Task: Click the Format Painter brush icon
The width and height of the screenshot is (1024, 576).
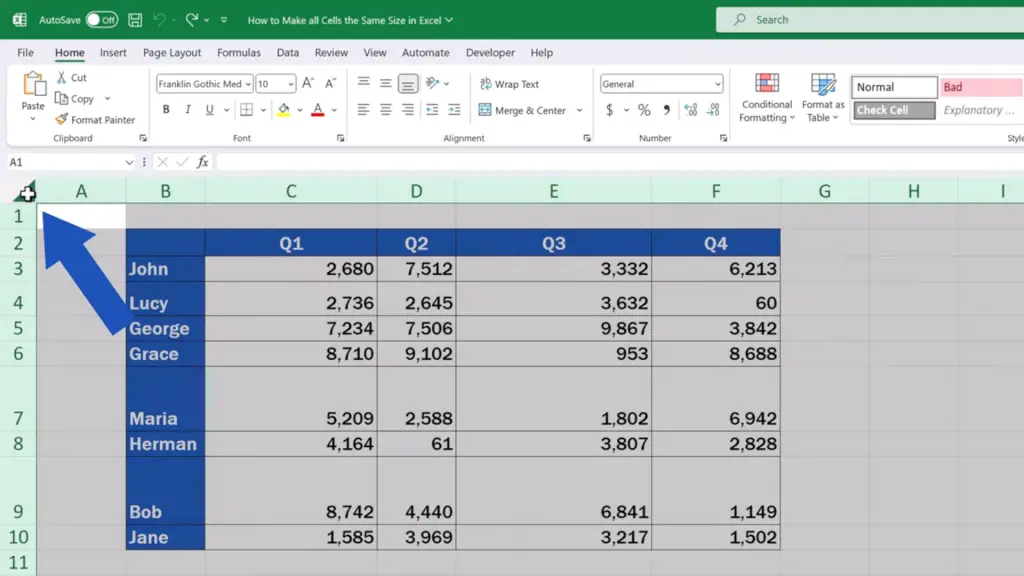Action: [61, 120]
